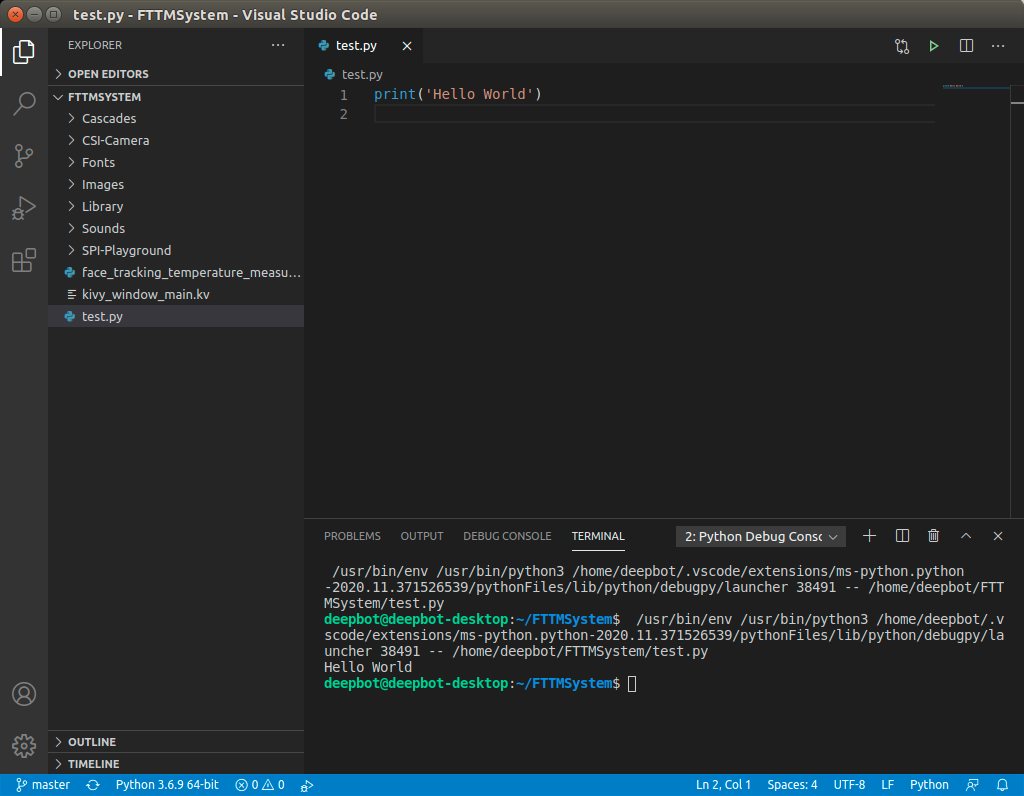1024x796 pixels.
Task: Expand the Outline section
Action: point(176,742)
